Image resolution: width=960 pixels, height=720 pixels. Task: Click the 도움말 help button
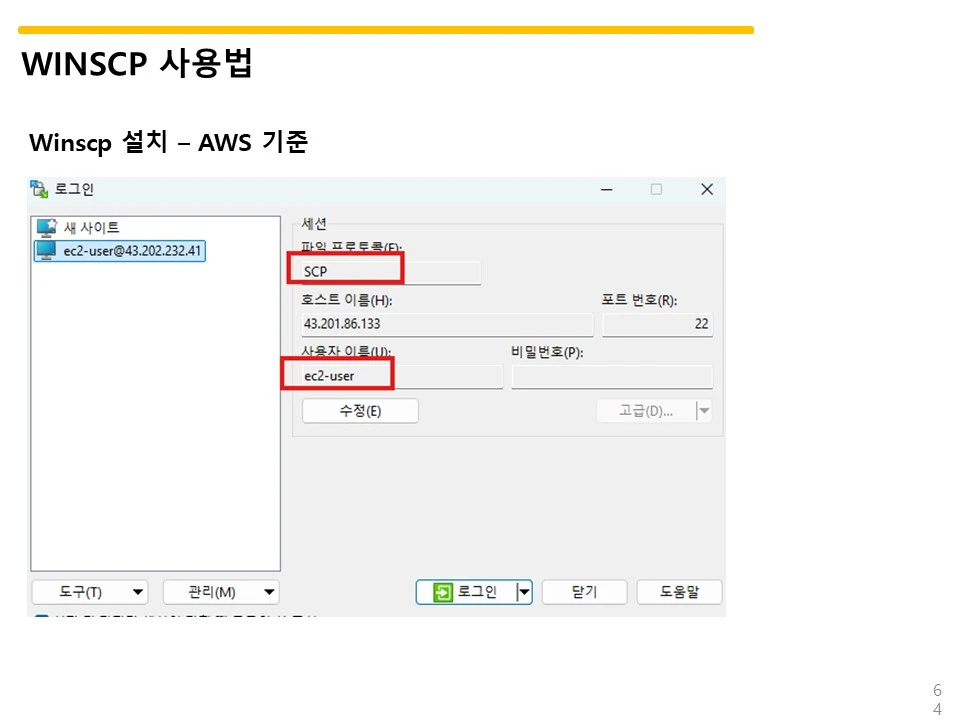679,592
